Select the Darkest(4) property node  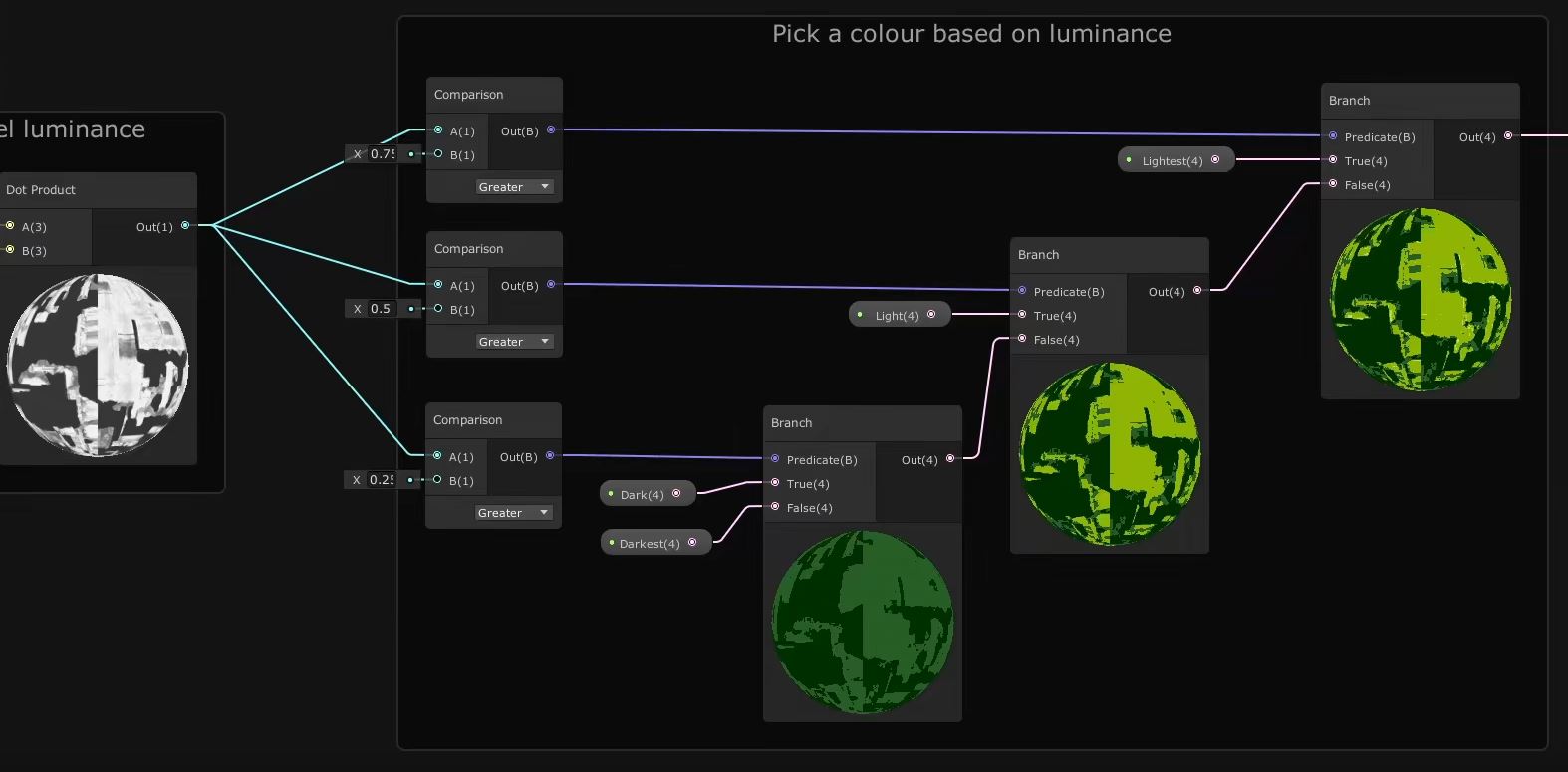(x=650, y=543)
